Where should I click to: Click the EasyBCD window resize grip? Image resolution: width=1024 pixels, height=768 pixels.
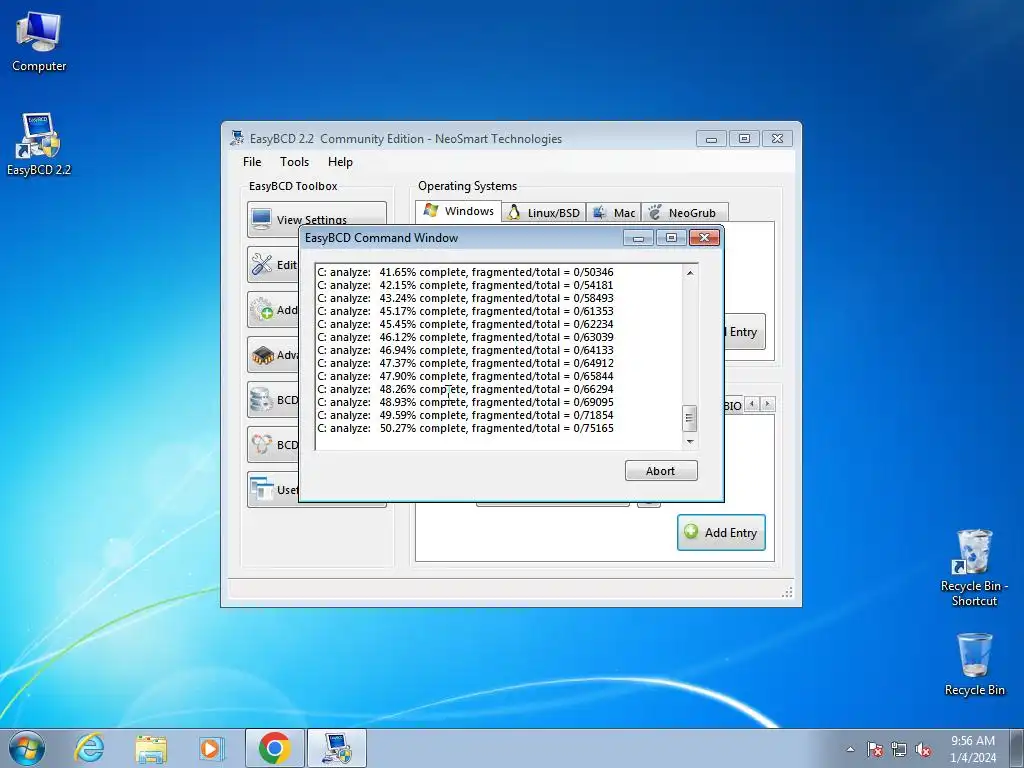[x=787, y=592]
